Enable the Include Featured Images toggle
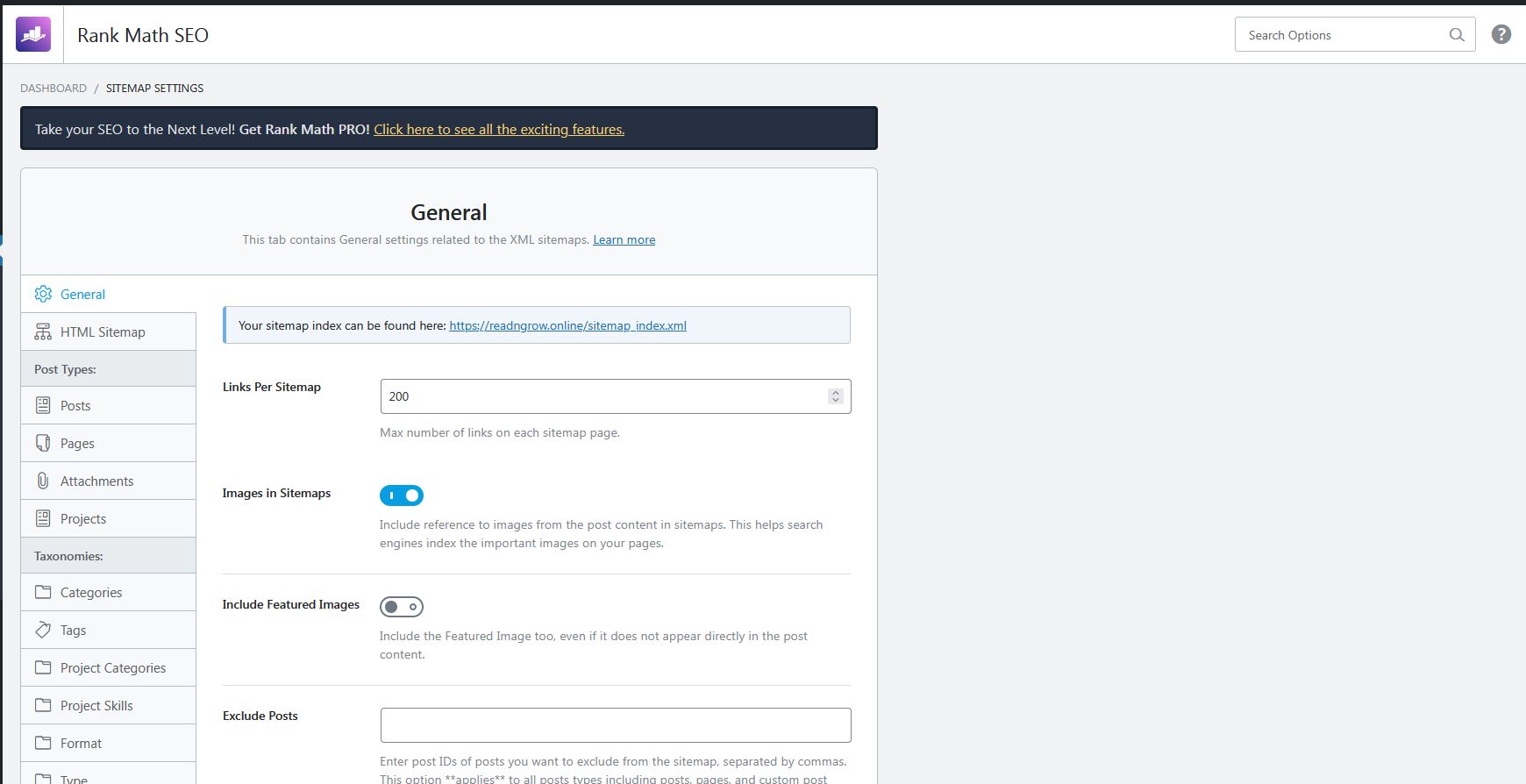The image size is (1526, 784). coord(402,607)
